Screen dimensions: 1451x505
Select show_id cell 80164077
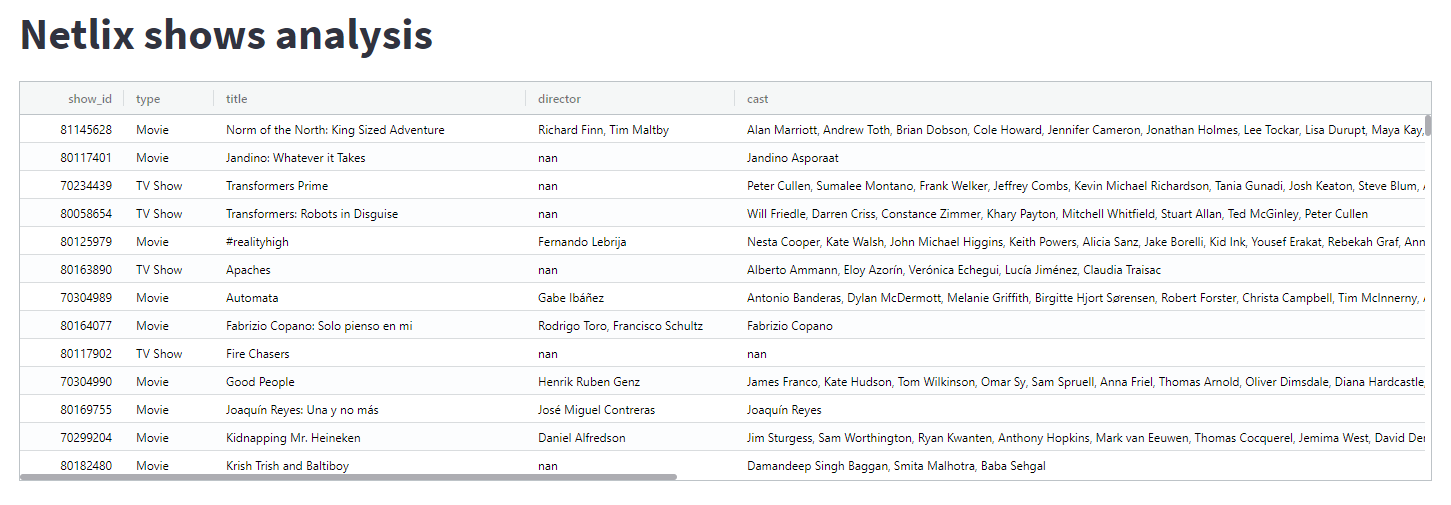tap(72, 326)
